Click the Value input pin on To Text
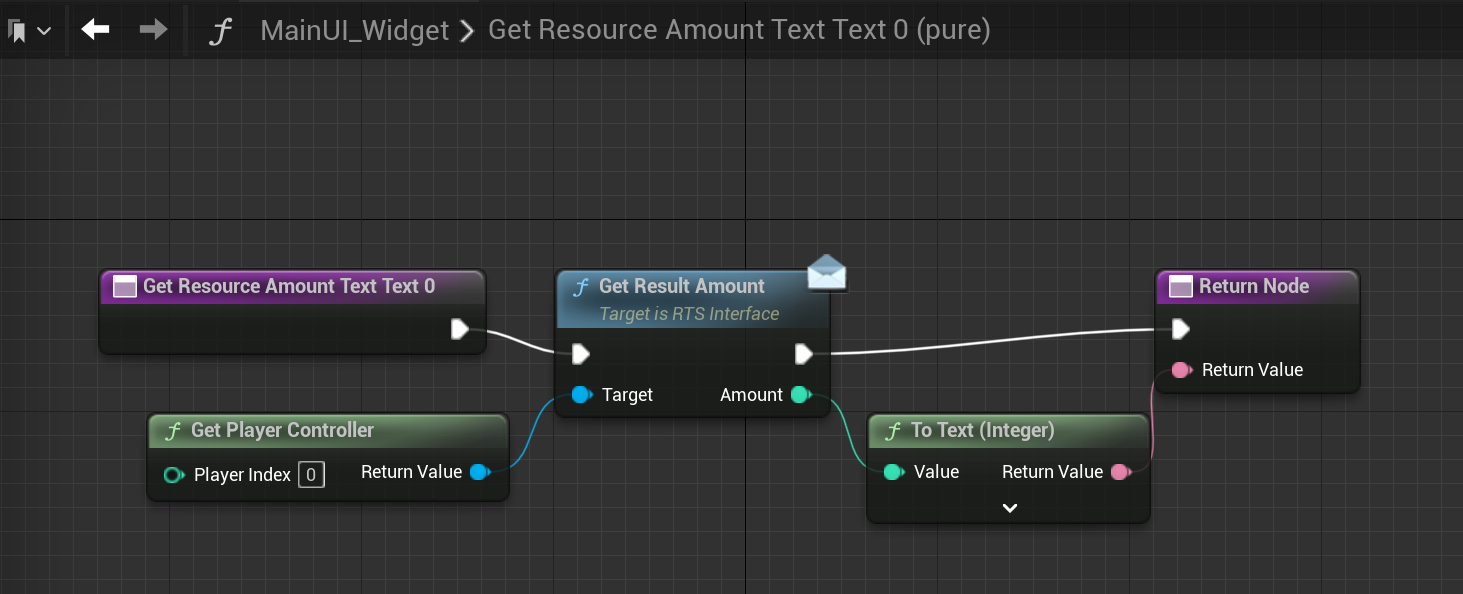This screenshot has width=1463, height=594. (893, 472)
